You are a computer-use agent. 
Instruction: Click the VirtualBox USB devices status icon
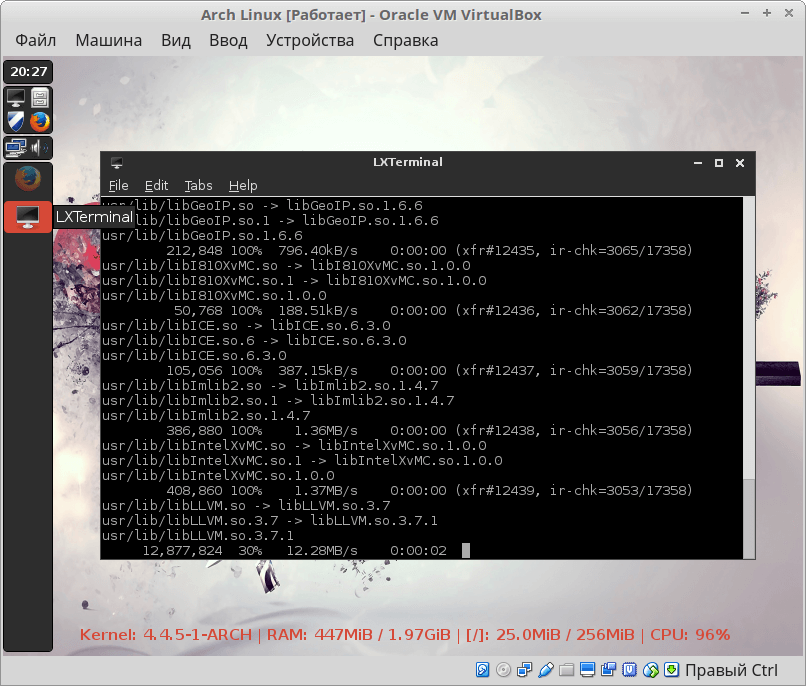pos(545,670)
